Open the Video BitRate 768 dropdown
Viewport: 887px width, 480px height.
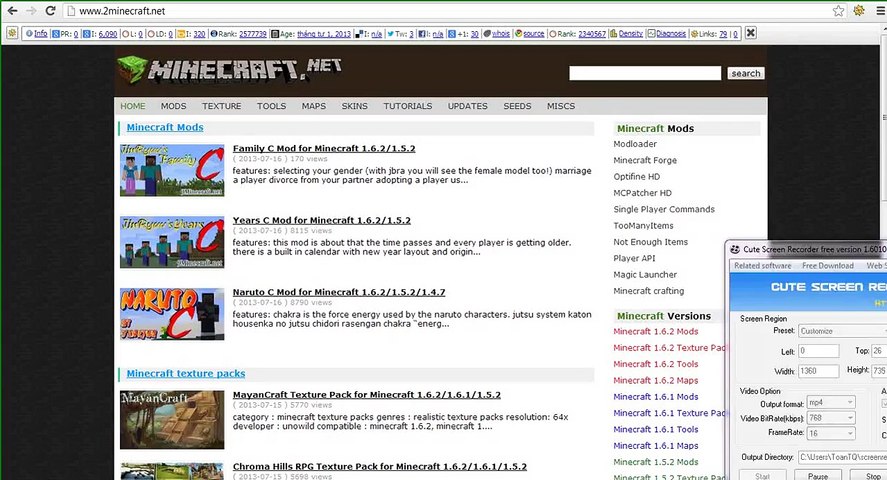(x=831, y=418)
